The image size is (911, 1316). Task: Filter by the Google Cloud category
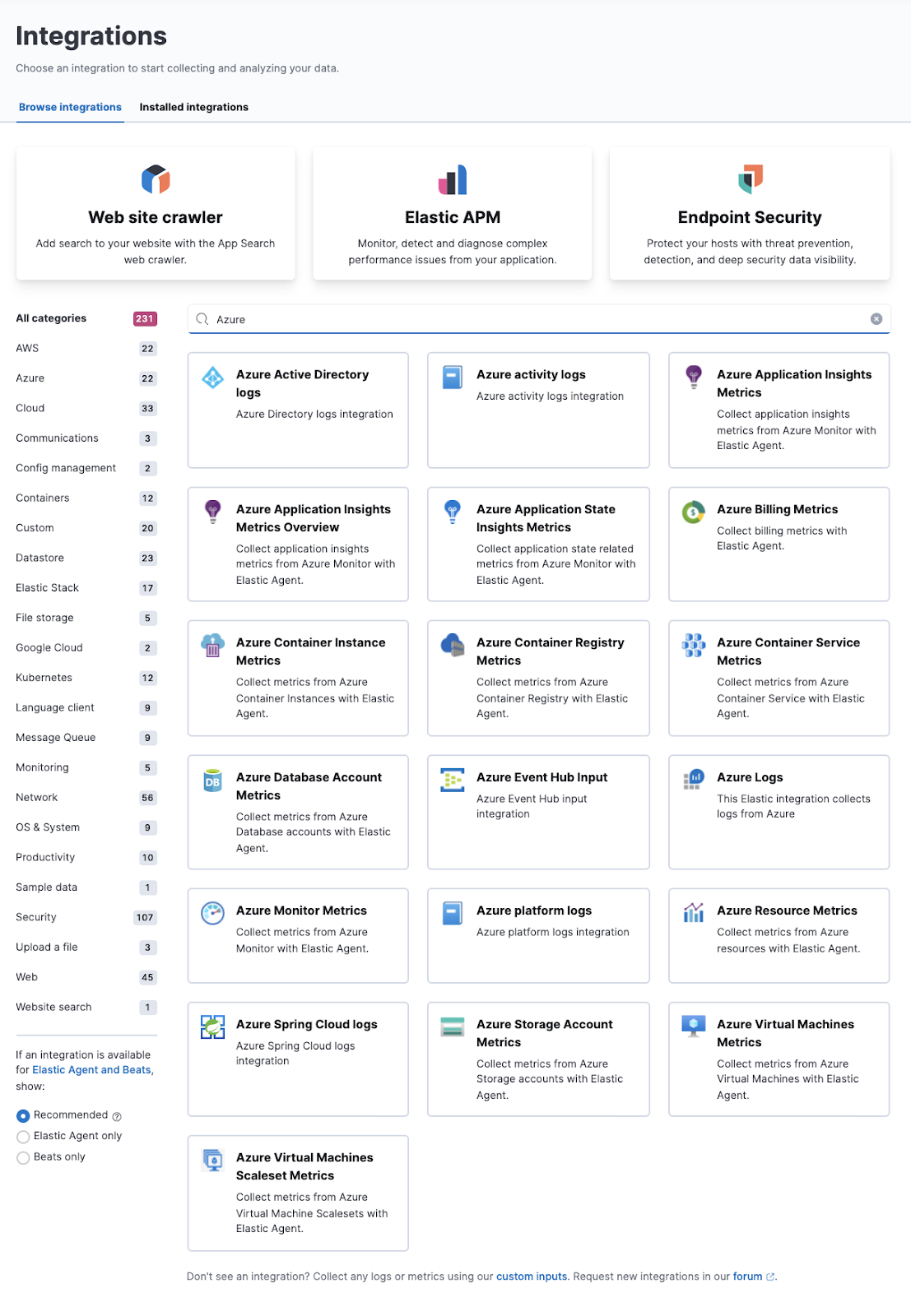[86, 647]
